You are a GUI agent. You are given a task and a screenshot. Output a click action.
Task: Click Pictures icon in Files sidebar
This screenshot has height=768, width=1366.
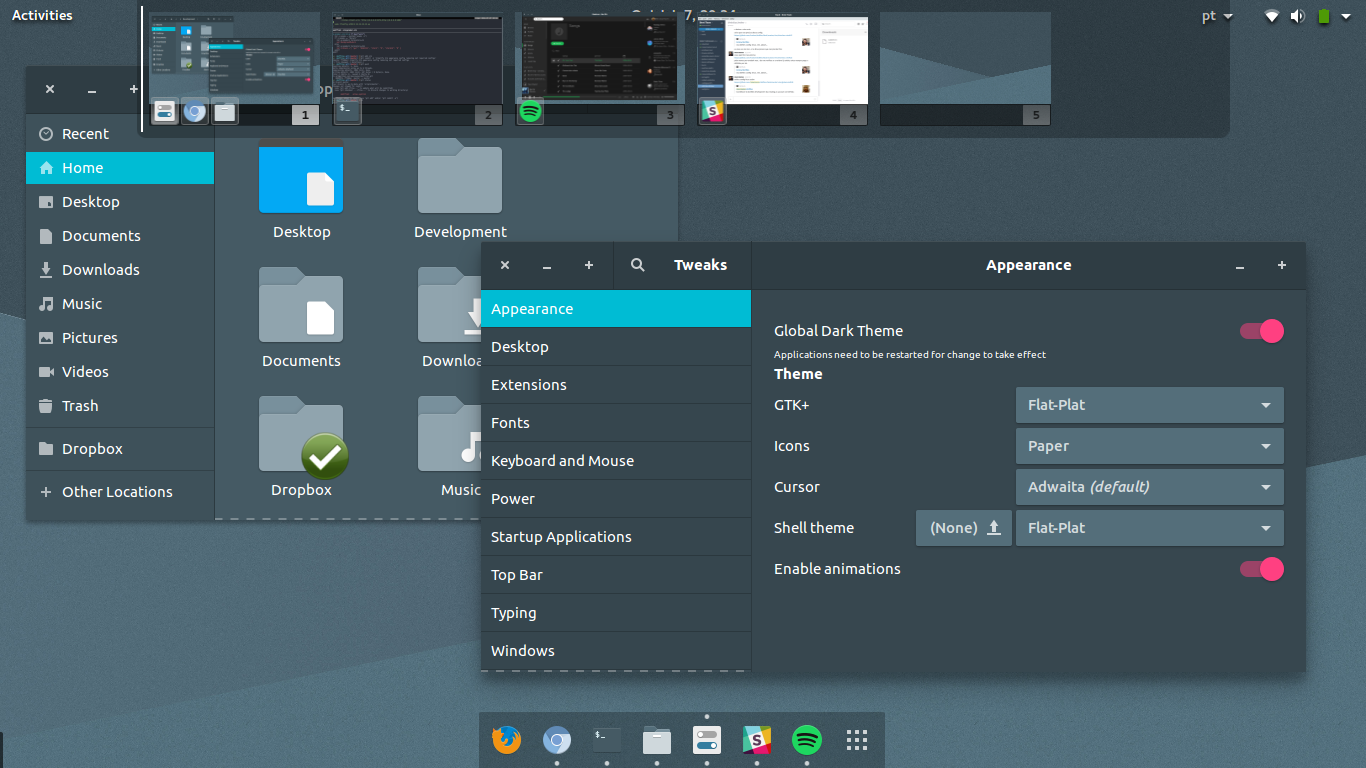tap(46, 338)
